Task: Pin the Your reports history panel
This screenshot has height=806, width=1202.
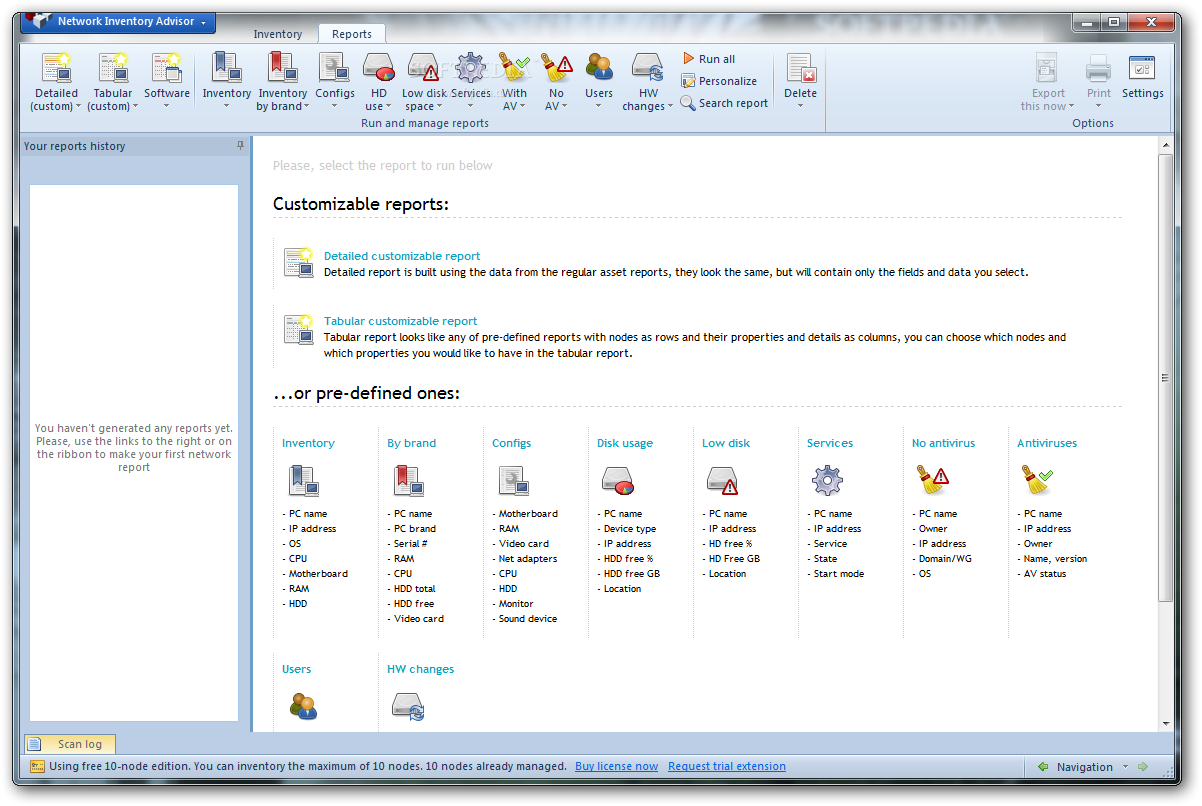Action: [x=240, y=146]
